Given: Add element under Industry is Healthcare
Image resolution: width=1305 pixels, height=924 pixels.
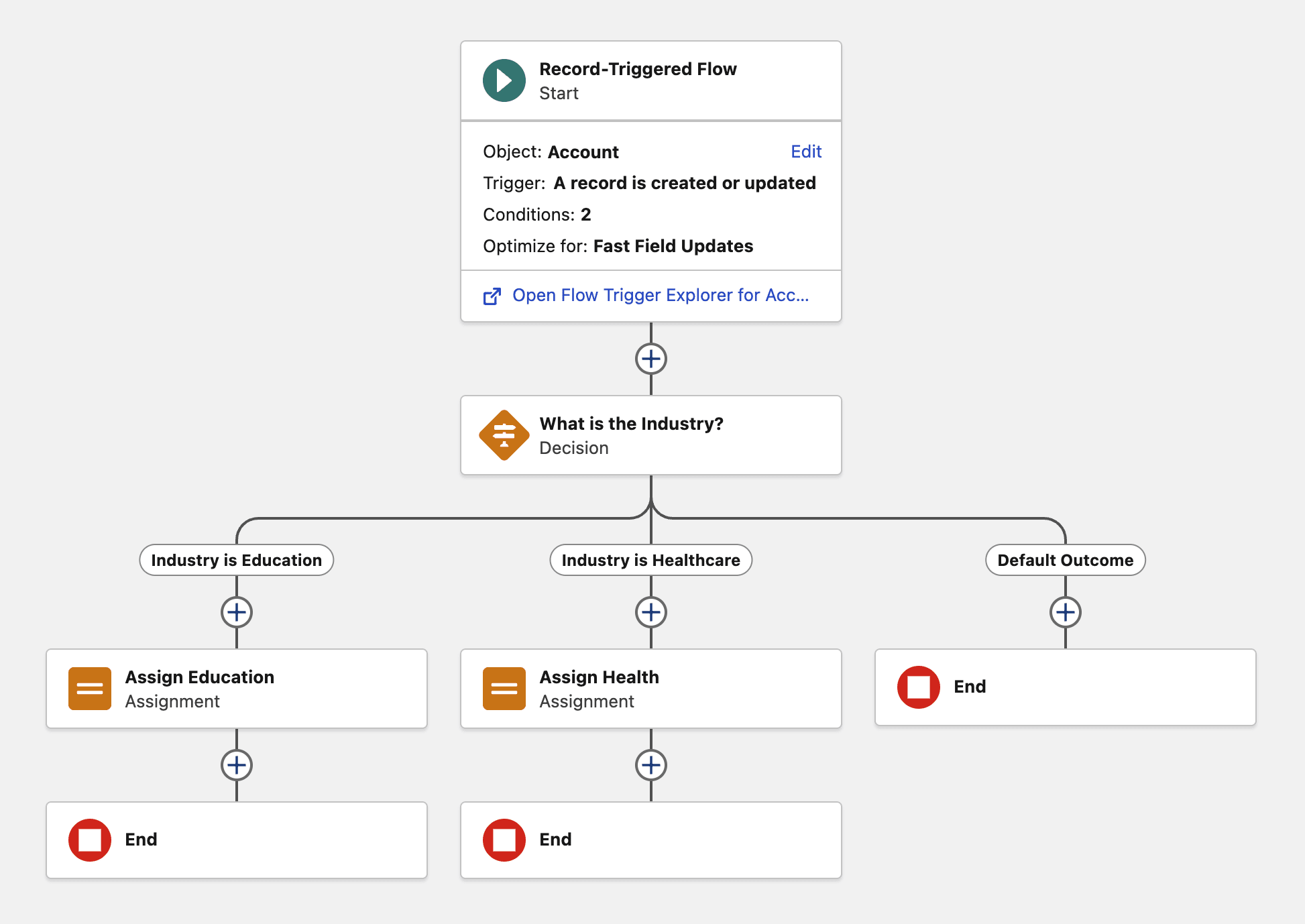Looking at the screenshot, I should coord(651,612).
